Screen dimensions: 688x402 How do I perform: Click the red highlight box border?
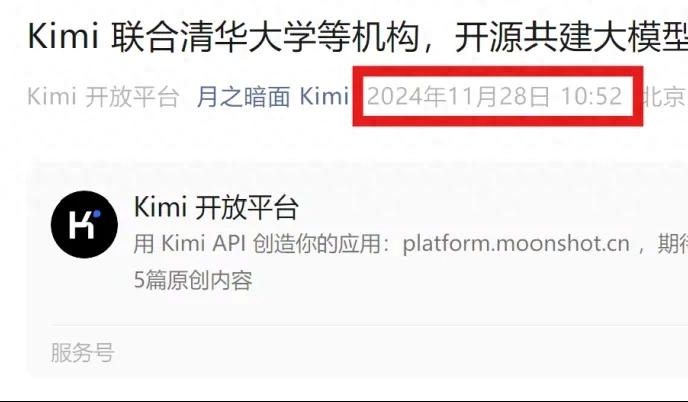(498, 71)
